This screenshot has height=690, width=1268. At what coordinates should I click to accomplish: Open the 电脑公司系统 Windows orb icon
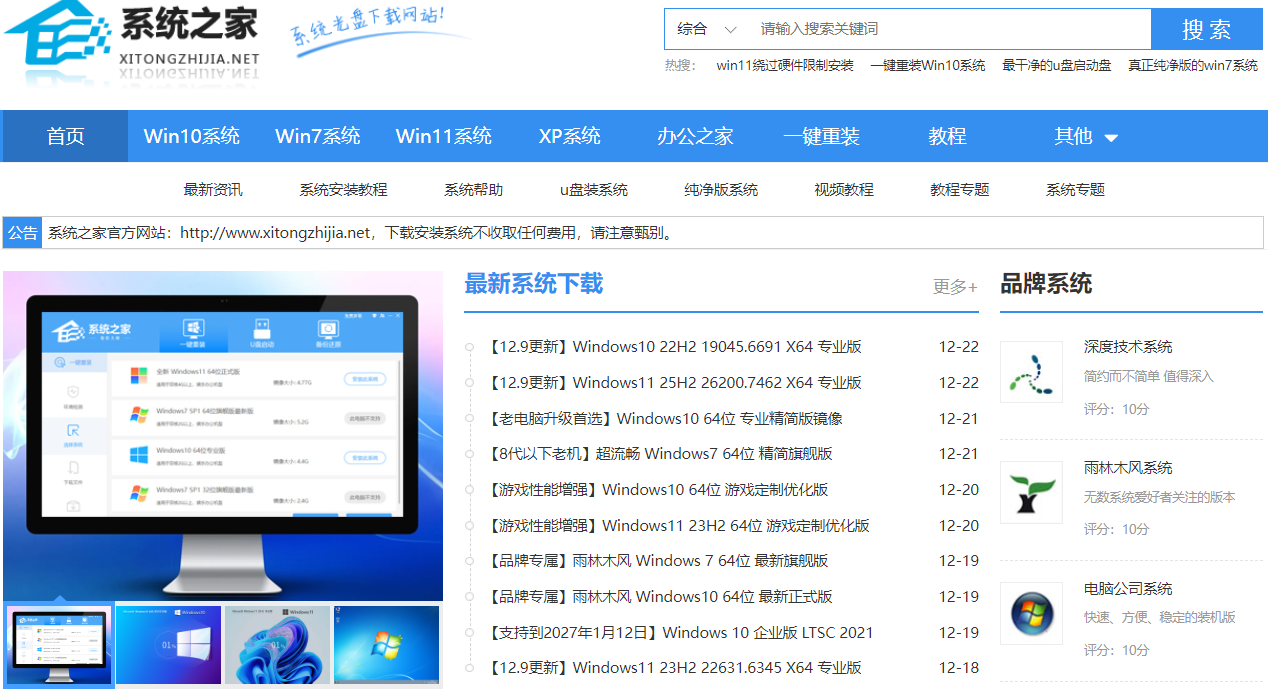[x=1031, y=613]
